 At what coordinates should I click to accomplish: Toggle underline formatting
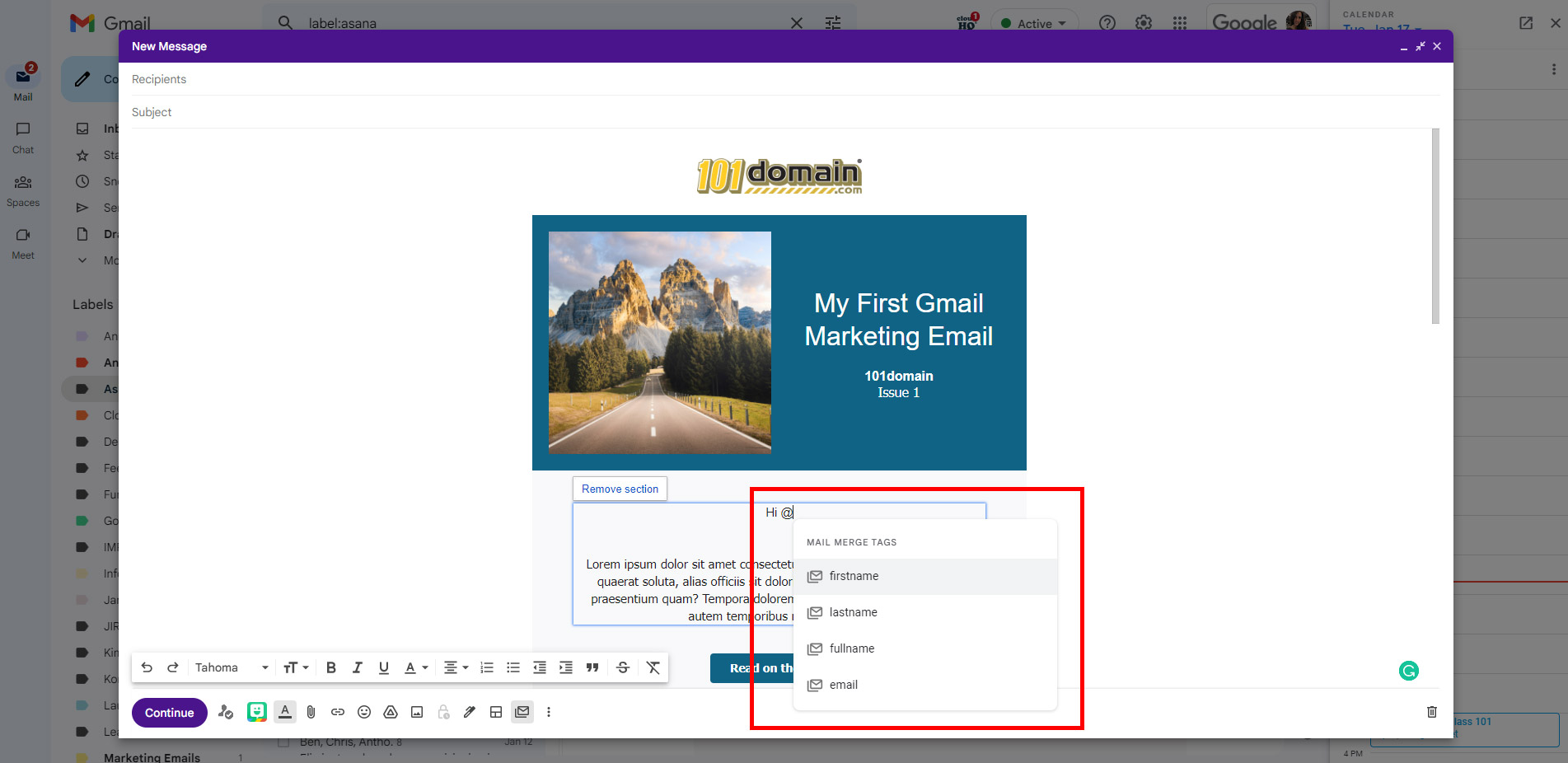[x=384, y=667]
